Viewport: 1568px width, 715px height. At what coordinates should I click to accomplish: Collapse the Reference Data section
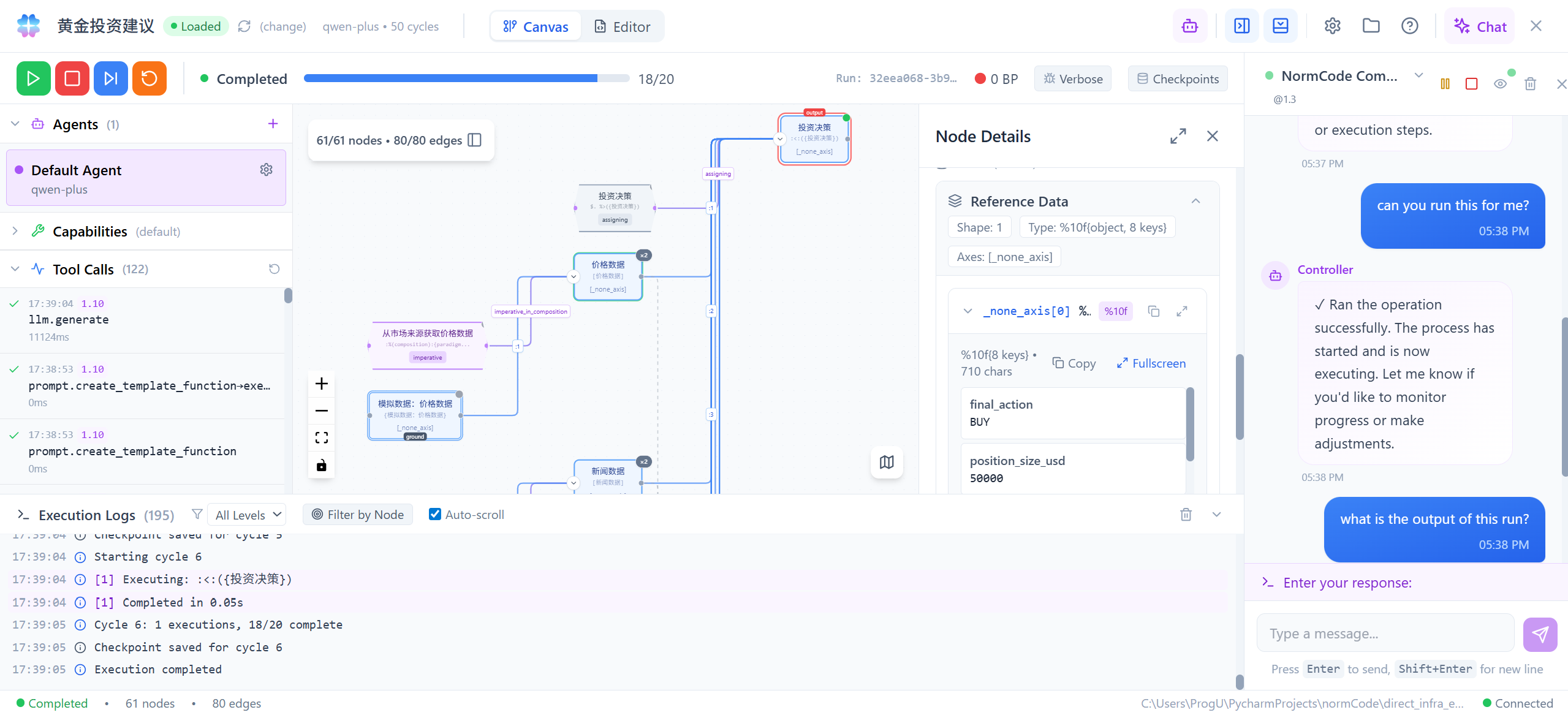[1195, 201]
